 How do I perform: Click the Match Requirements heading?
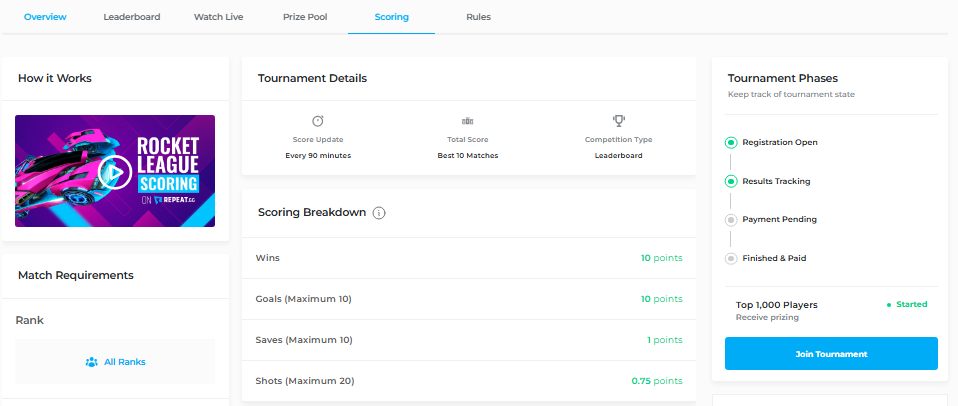[x=76, y=275]
